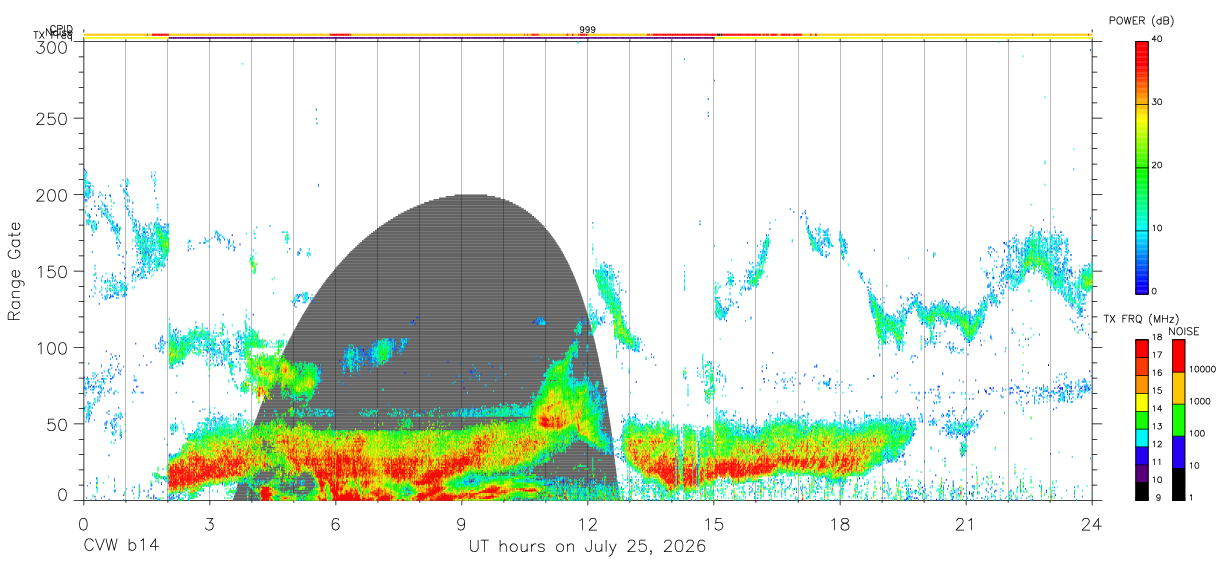The width and height of the screenshot is (1228, 567).
Task: Pick the cyan 12-13 MHz frequency swatch
Action: pos(1141,436)
